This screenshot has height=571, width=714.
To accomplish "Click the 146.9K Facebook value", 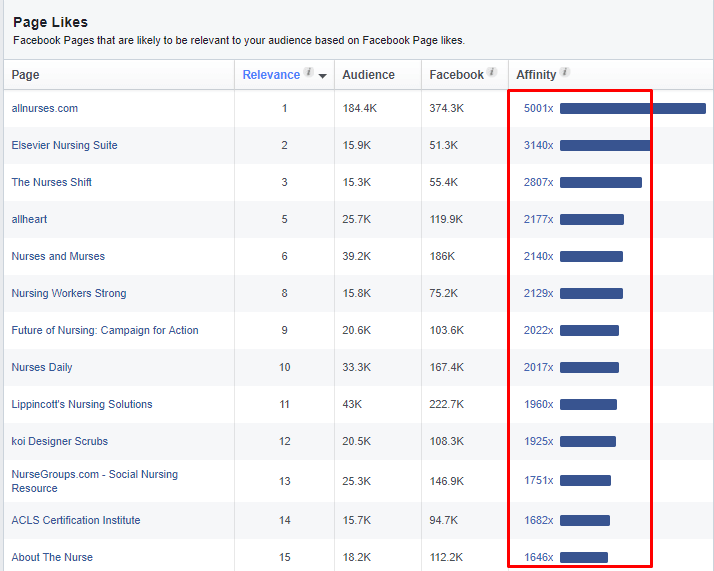I will coord(447,481).
